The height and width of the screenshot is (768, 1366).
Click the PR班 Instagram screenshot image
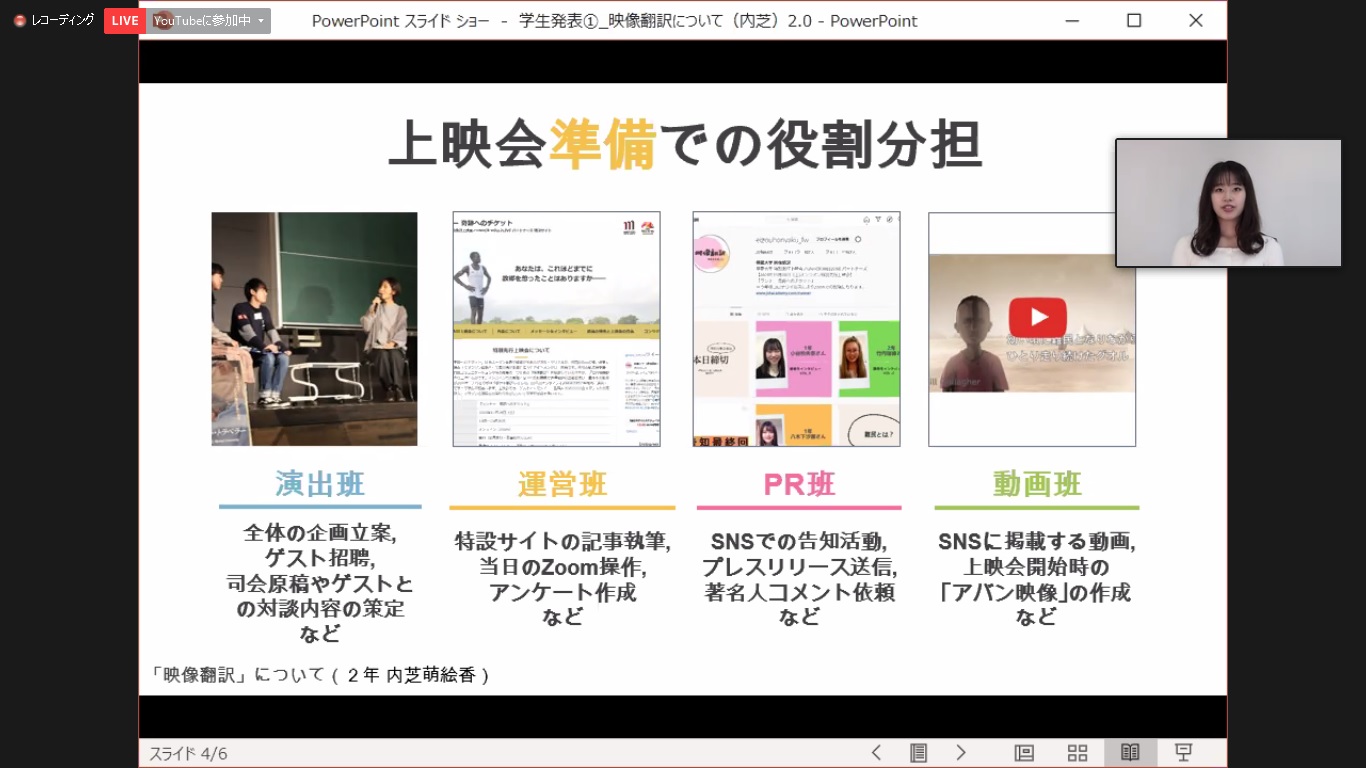(x=796, y=329)
